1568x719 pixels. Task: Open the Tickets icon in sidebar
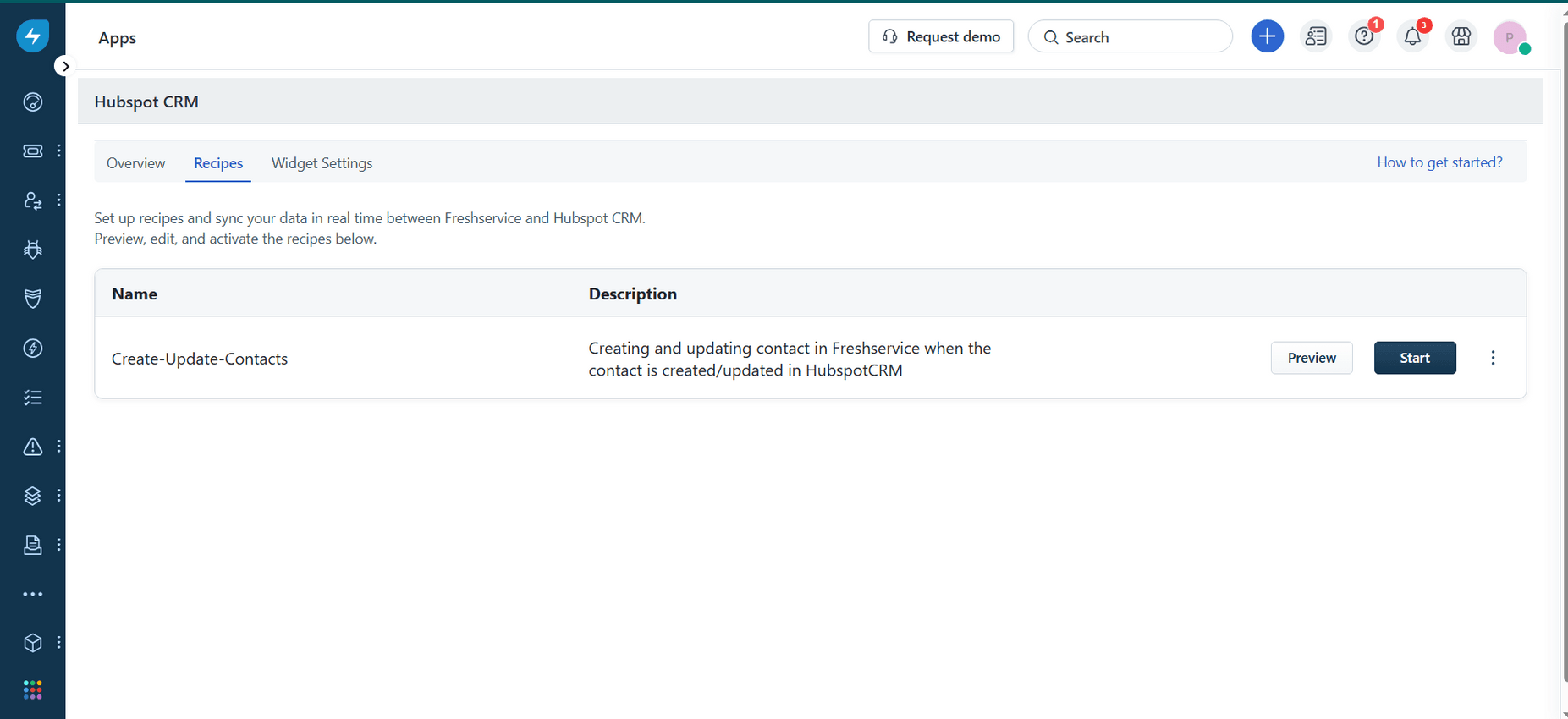[x=33, y=151]
